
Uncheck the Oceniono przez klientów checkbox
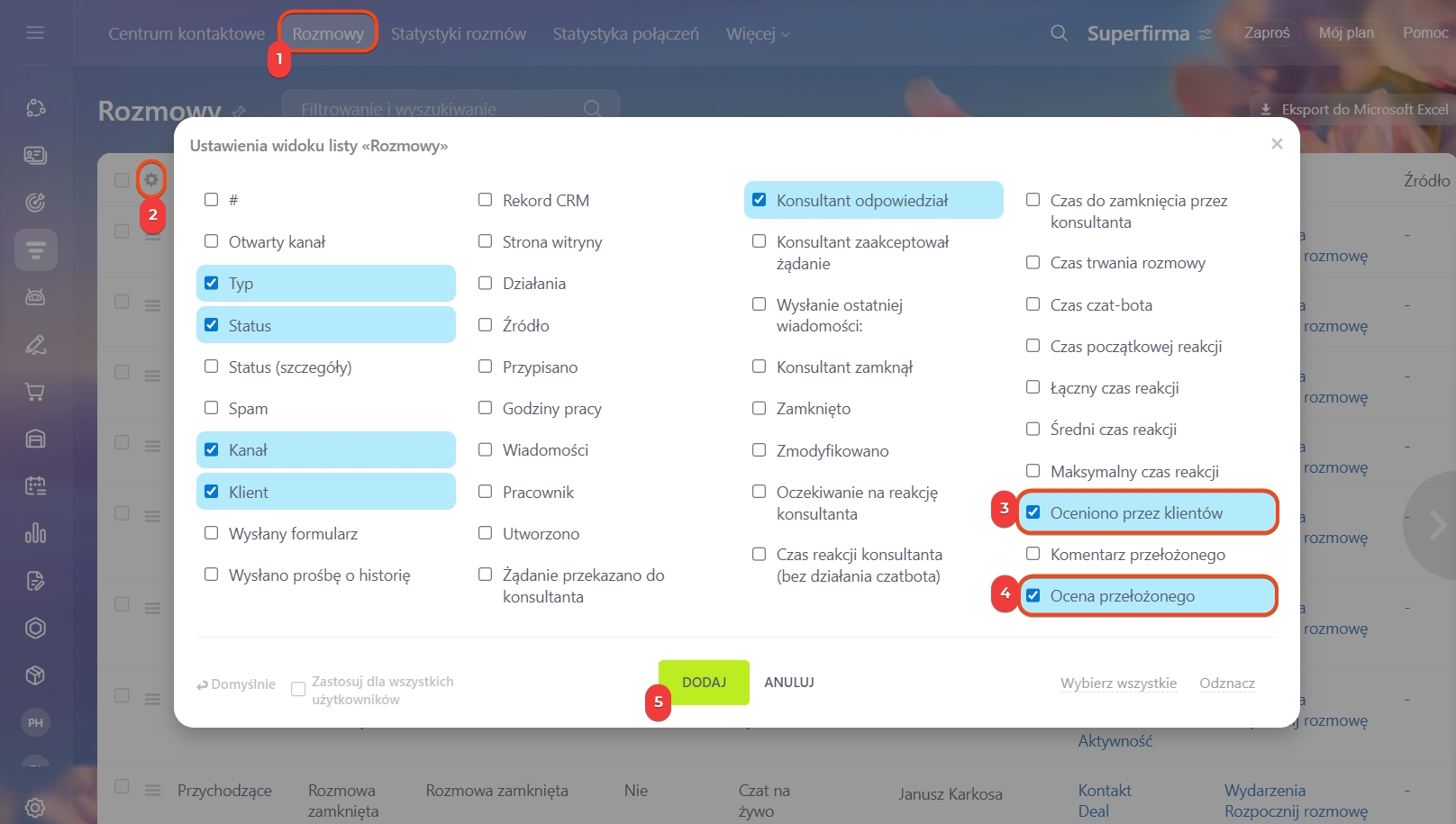(x=1033, y=512)
